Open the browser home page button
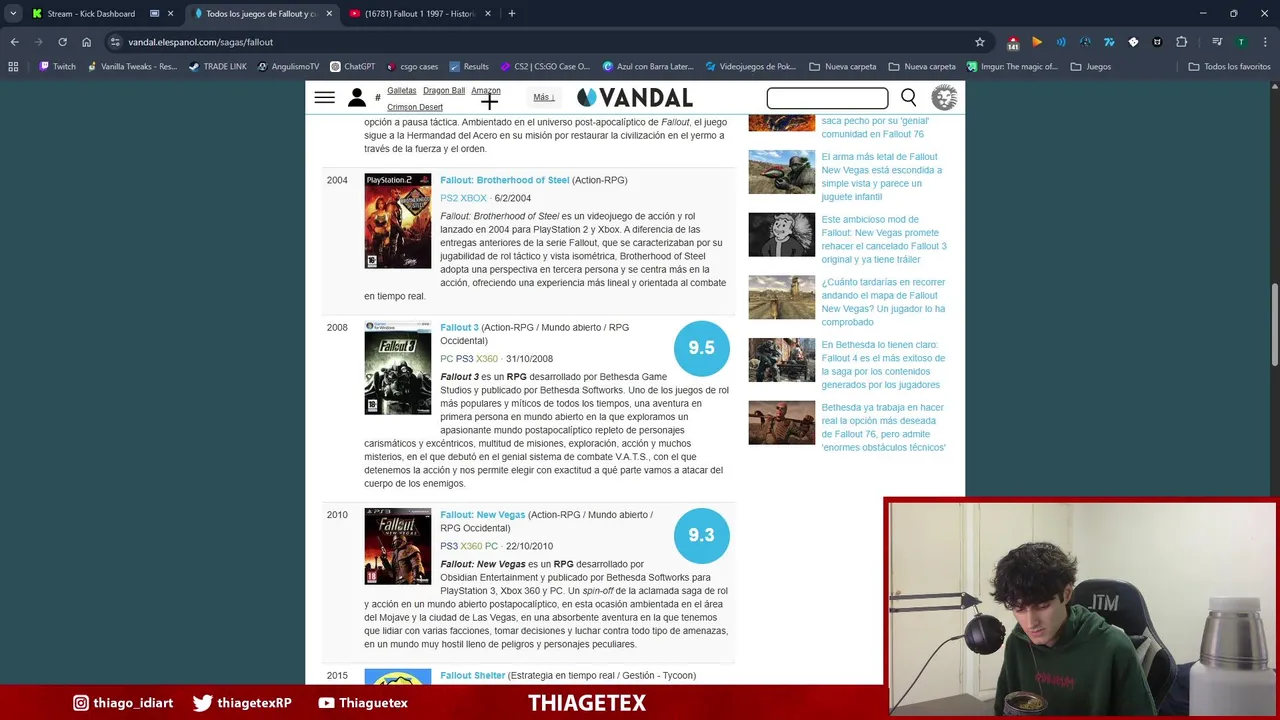 pyautogui.click(x=86, y=42)
